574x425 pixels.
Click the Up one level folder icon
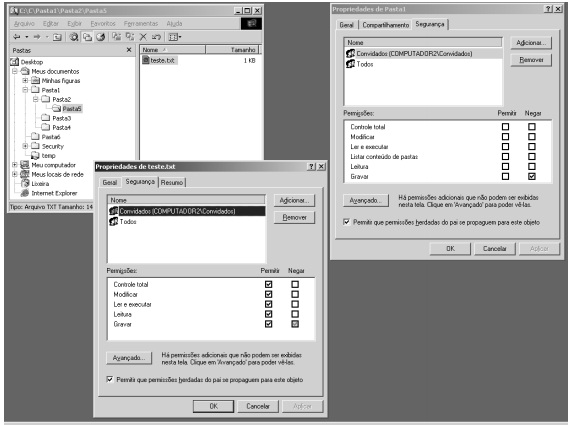coord(57,37)
